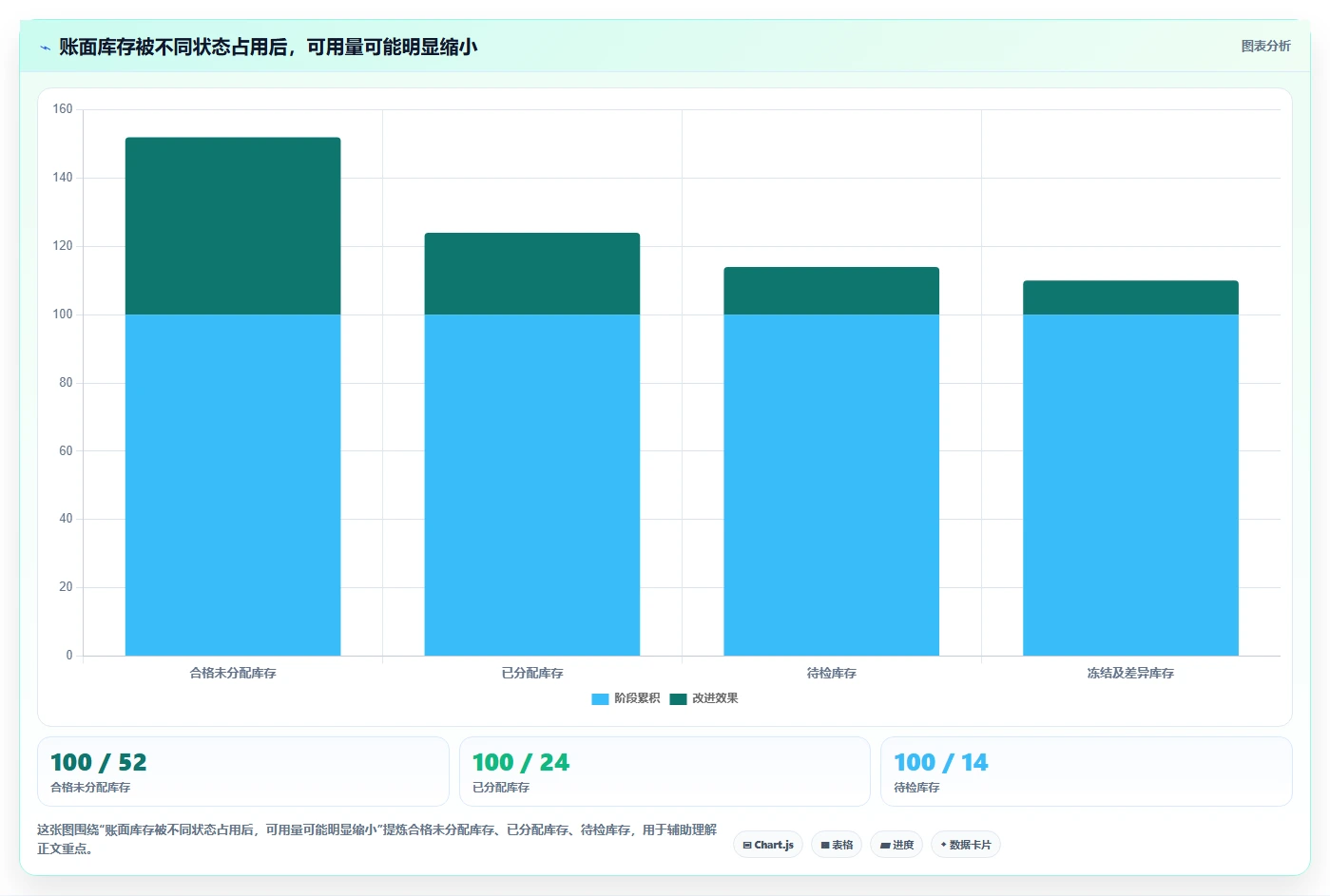This screenshot has height=896, width=1330.
Task: Click the y-axis value 100
Action: (x=63, y=315)
